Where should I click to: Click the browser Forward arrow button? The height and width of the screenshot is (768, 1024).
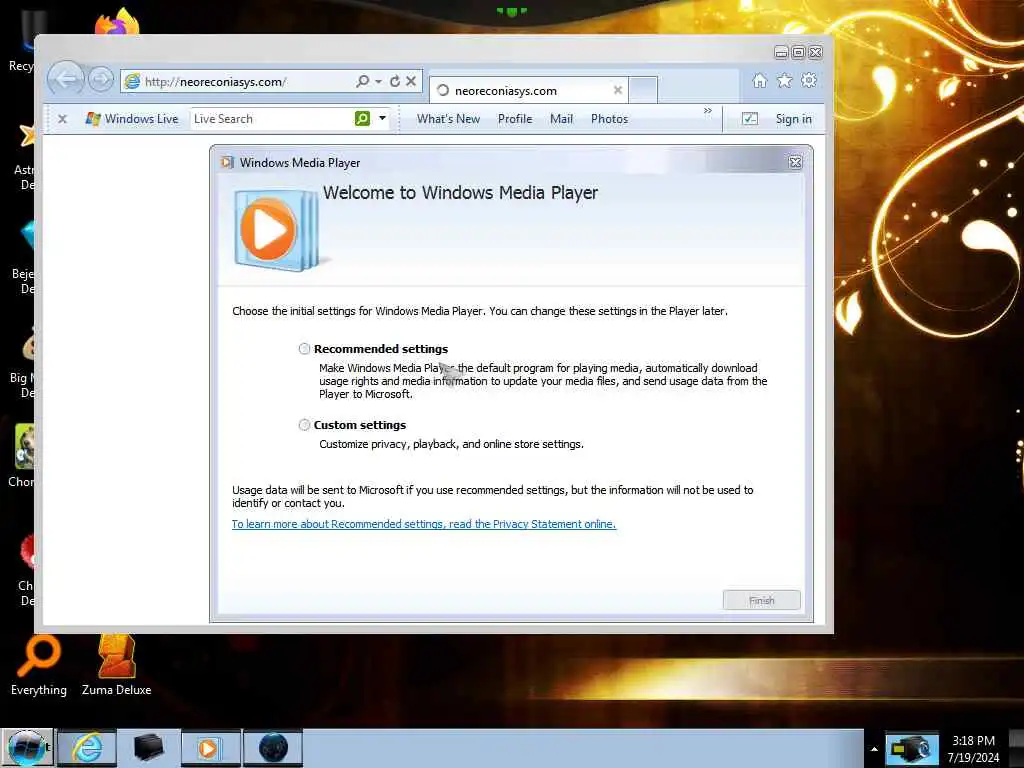pos(101,80)
